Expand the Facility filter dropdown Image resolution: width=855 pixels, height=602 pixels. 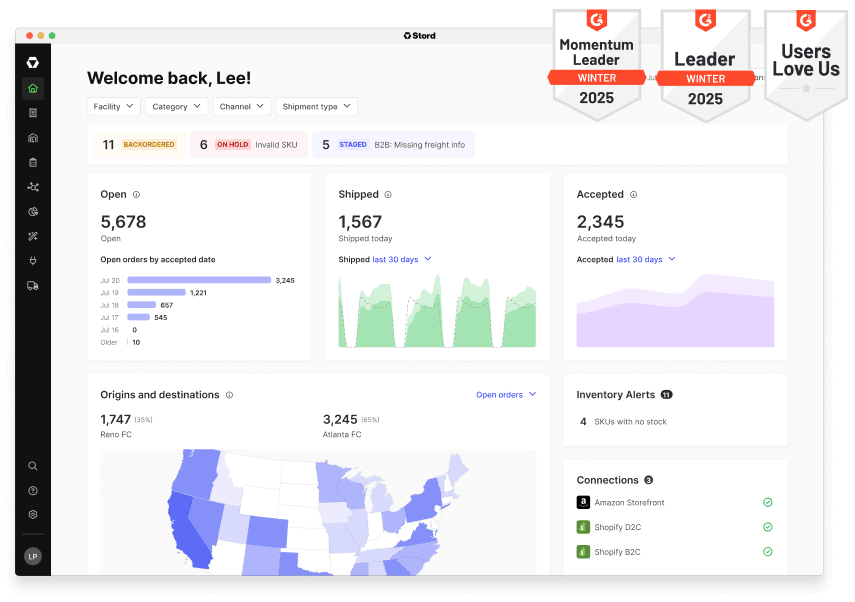[114, 106]
